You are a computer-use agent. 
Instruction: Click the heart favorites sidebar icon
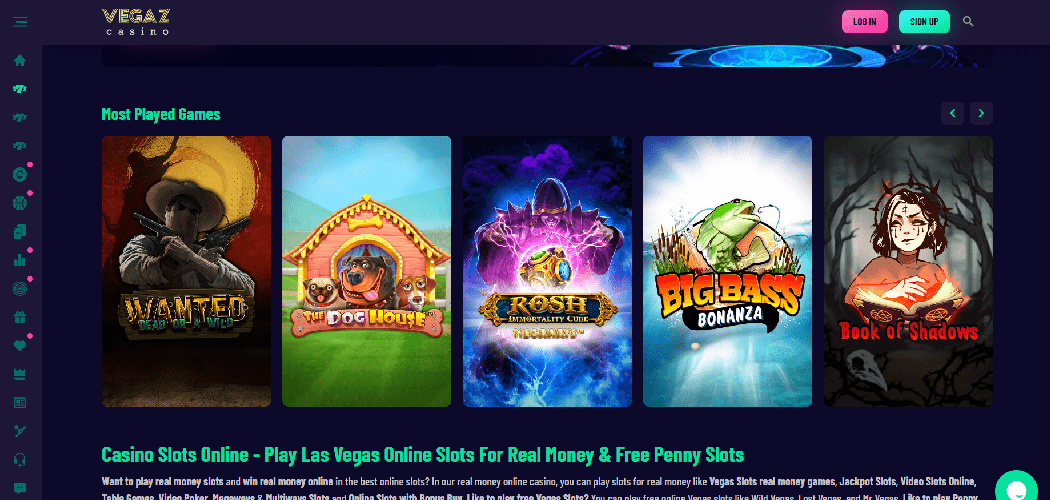point(20,345)
